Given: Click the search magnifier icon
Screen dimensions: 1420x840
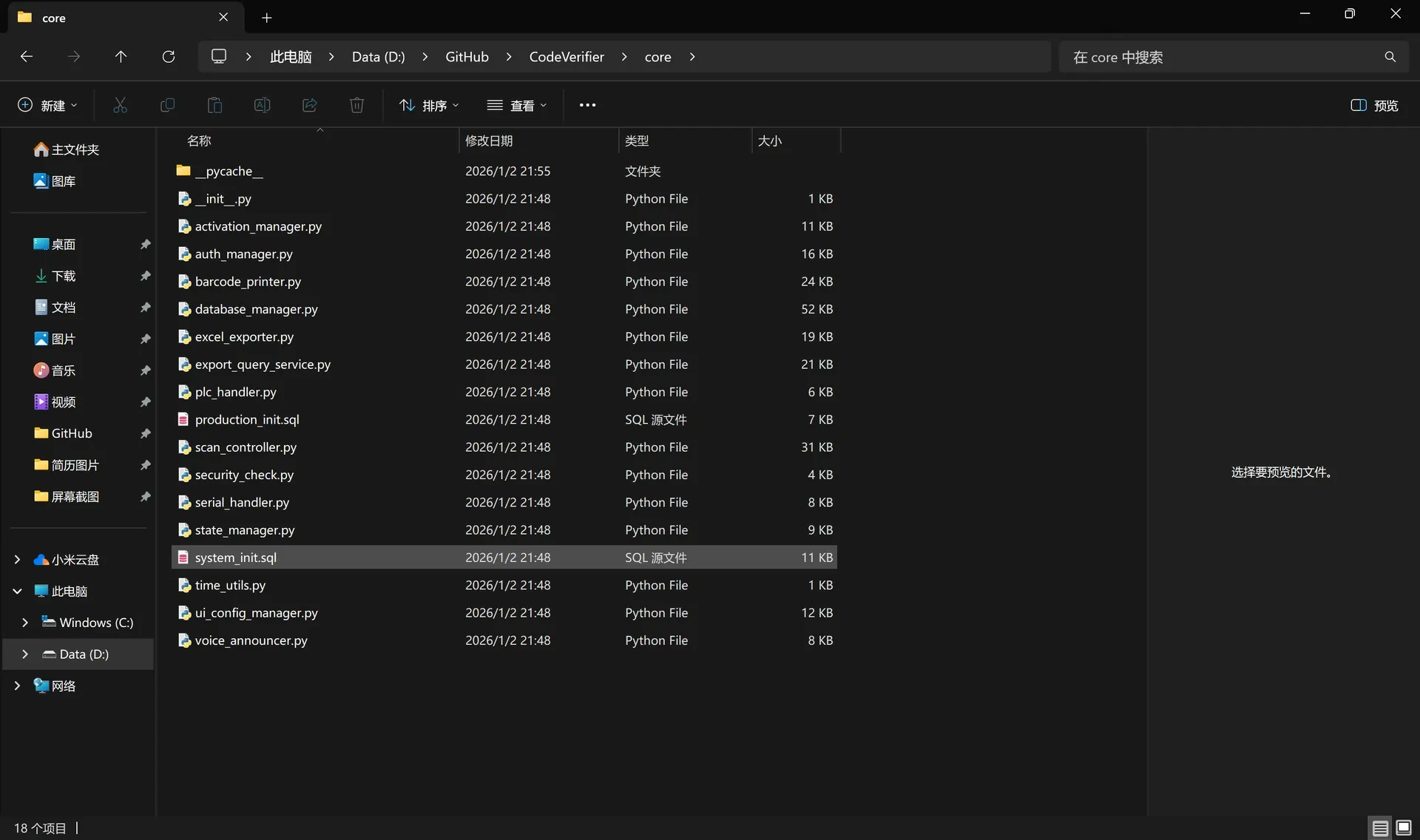Looking at the screenshot, I should point(1390,57).
